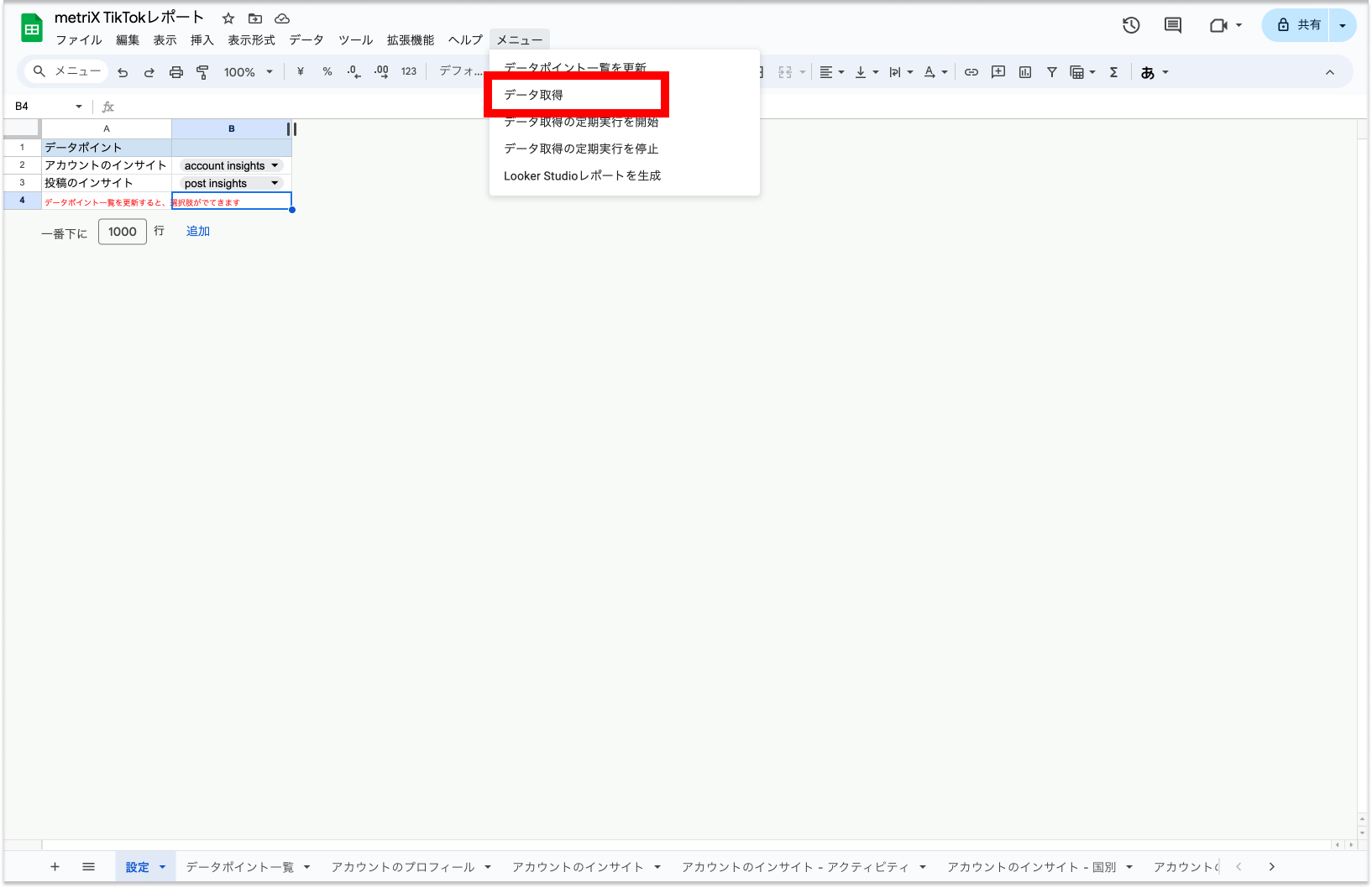1372x888 pixels.
Task: Open version history clock icon
Action: coord(1131,25)
